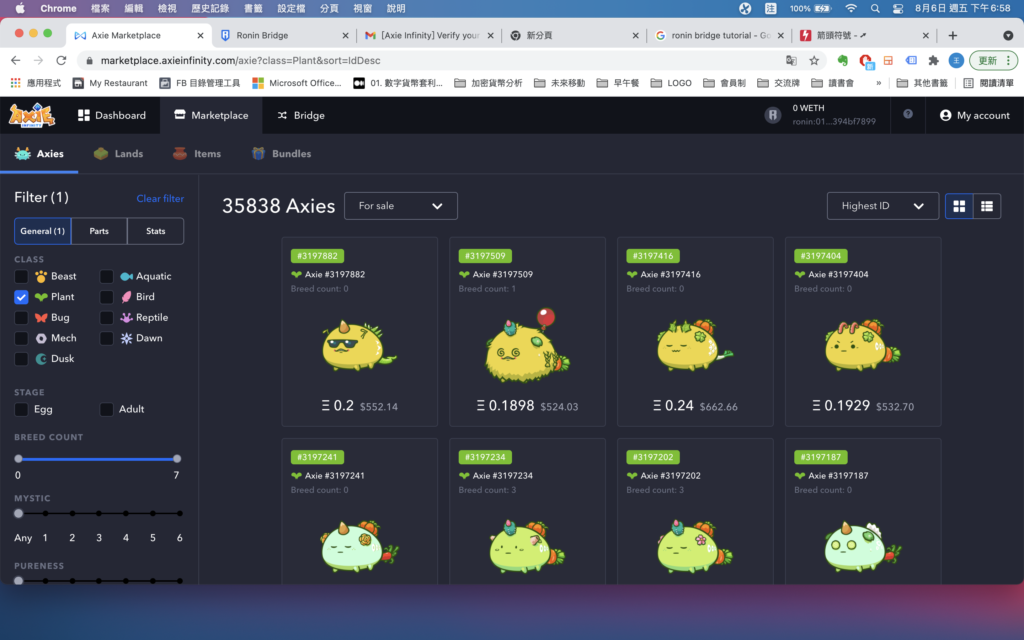Check the Aquatic class checkbox
Image resolution: width=1024 pixels, height=640 pixels.
click(x=106, y=276)
